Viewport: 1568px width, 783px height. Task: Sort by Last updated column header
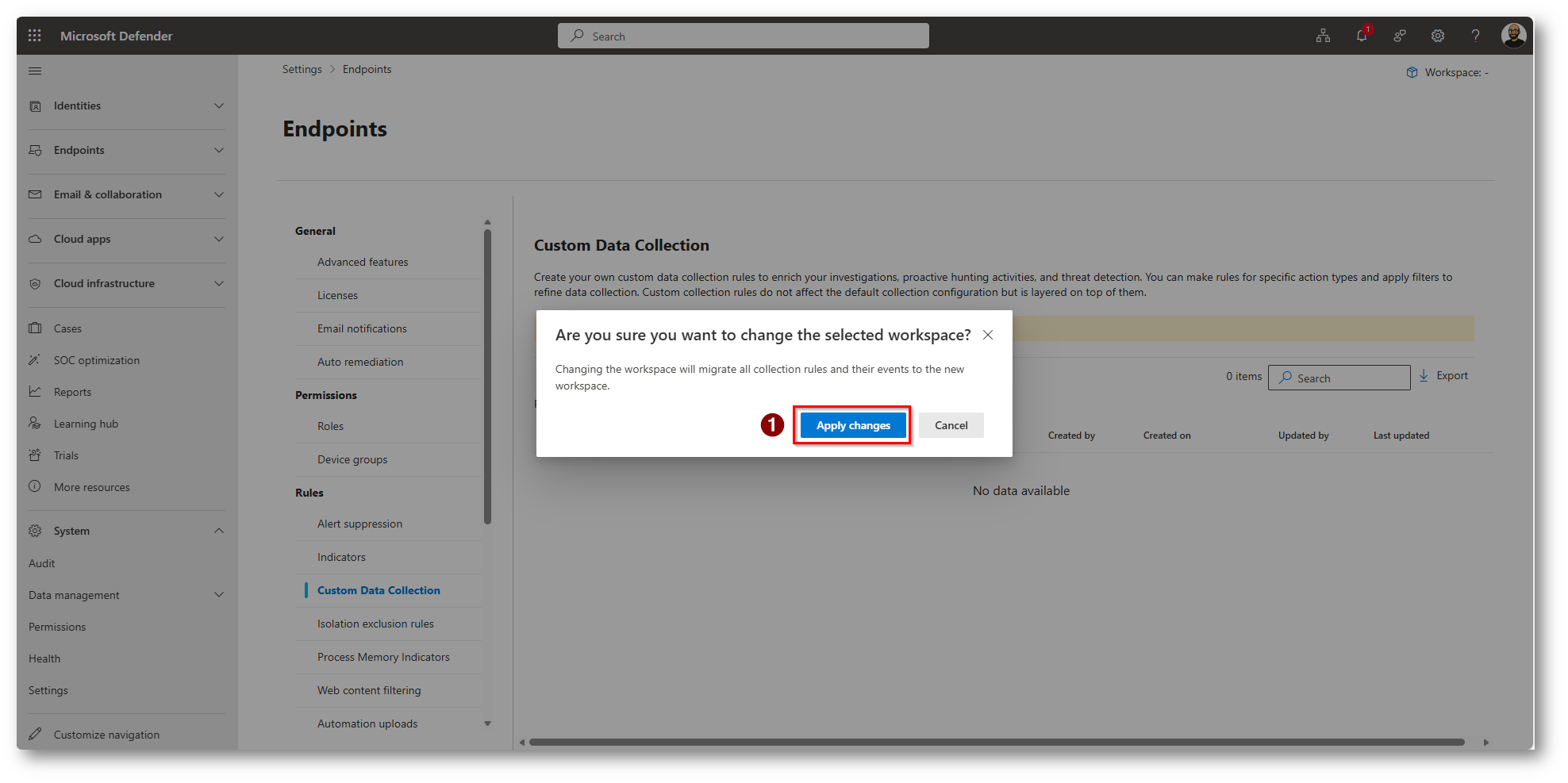point(1401,436)
